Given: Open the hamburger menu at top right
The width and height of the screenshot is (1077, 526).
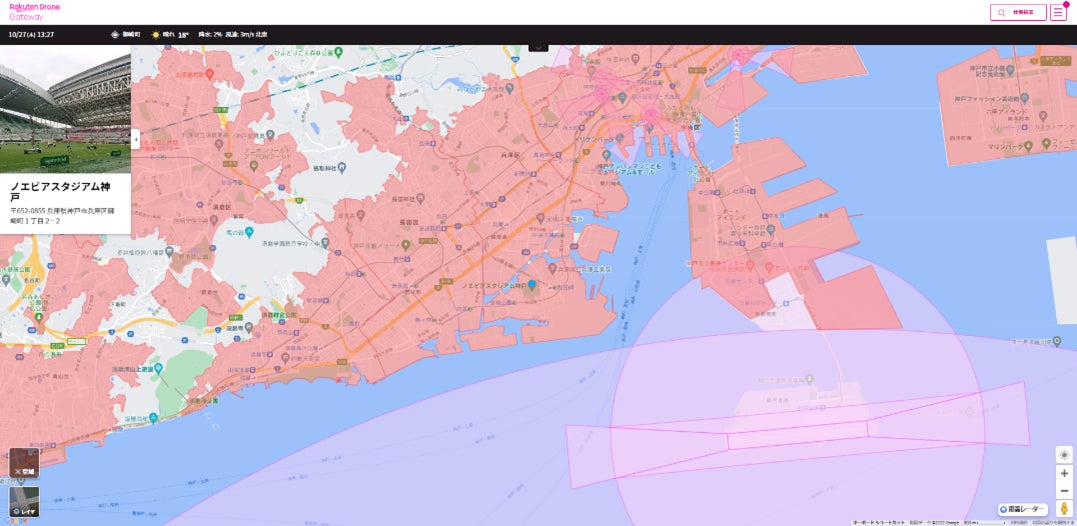Looking at the screenshot, I should (1058, 12).
